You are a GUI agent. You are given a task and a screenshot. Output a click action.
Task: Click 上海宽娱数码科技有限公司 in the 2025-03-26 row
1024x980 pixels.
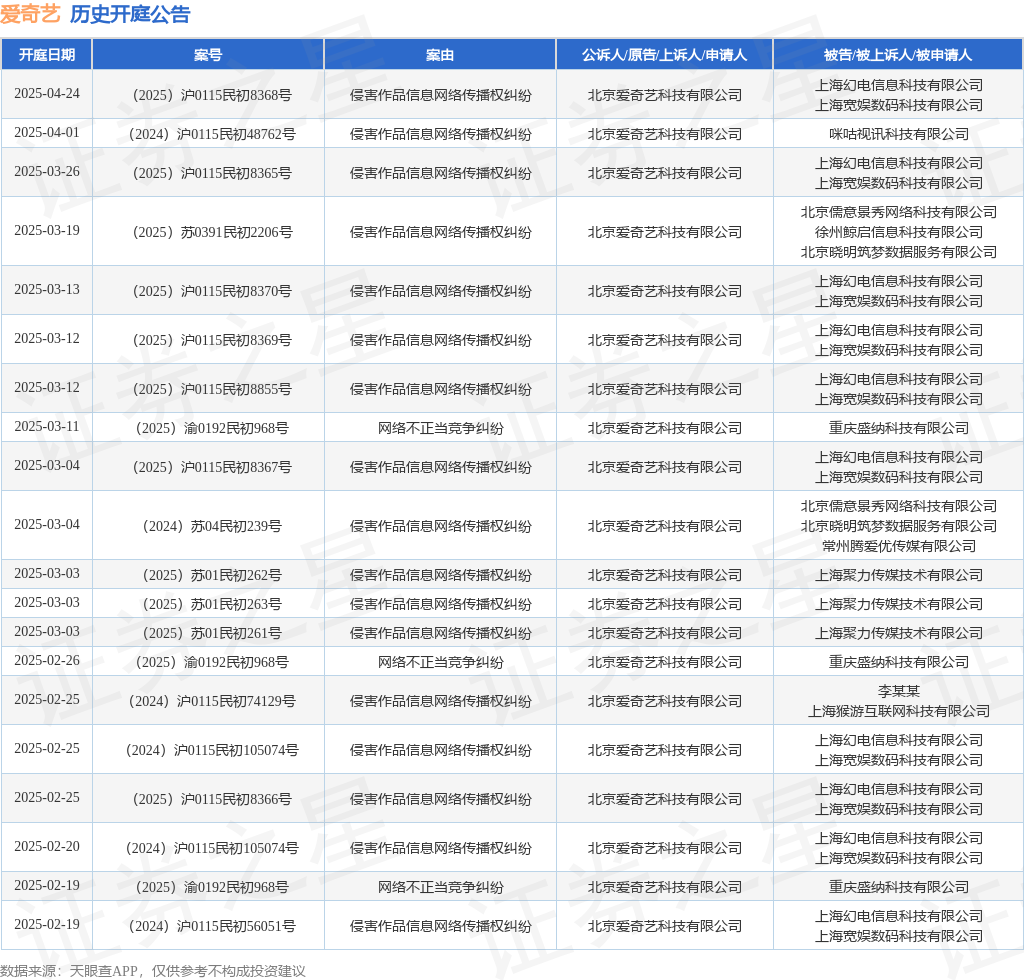tap(899, 183)
